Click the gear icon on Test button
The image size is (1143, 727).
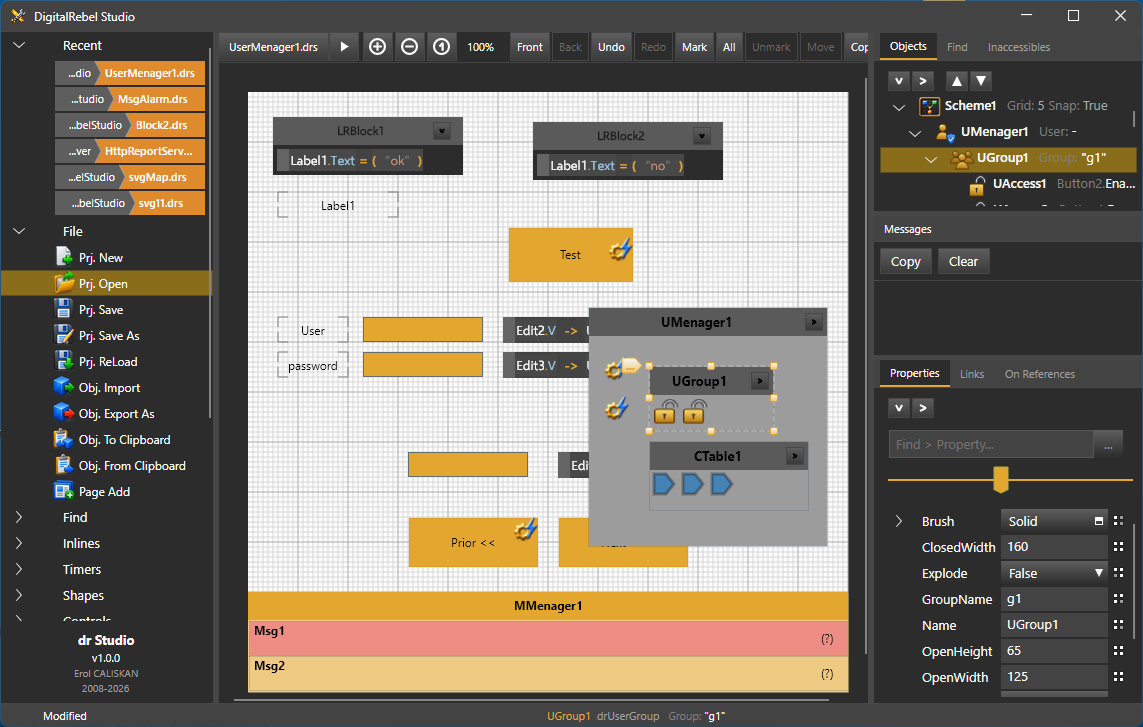click(x=620, y=251)
